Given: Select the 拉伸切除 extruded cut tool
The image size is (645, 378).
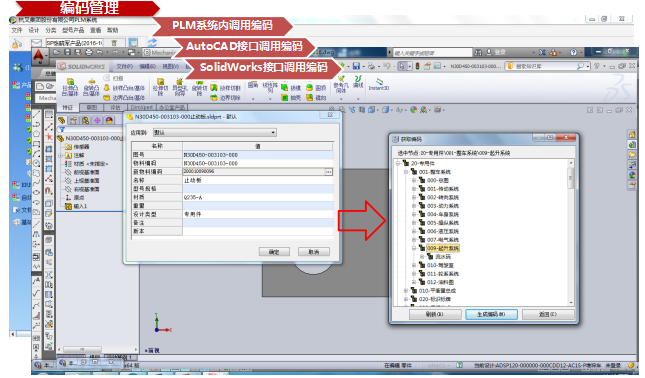Looking at the screenshot, I should [160, 87].
